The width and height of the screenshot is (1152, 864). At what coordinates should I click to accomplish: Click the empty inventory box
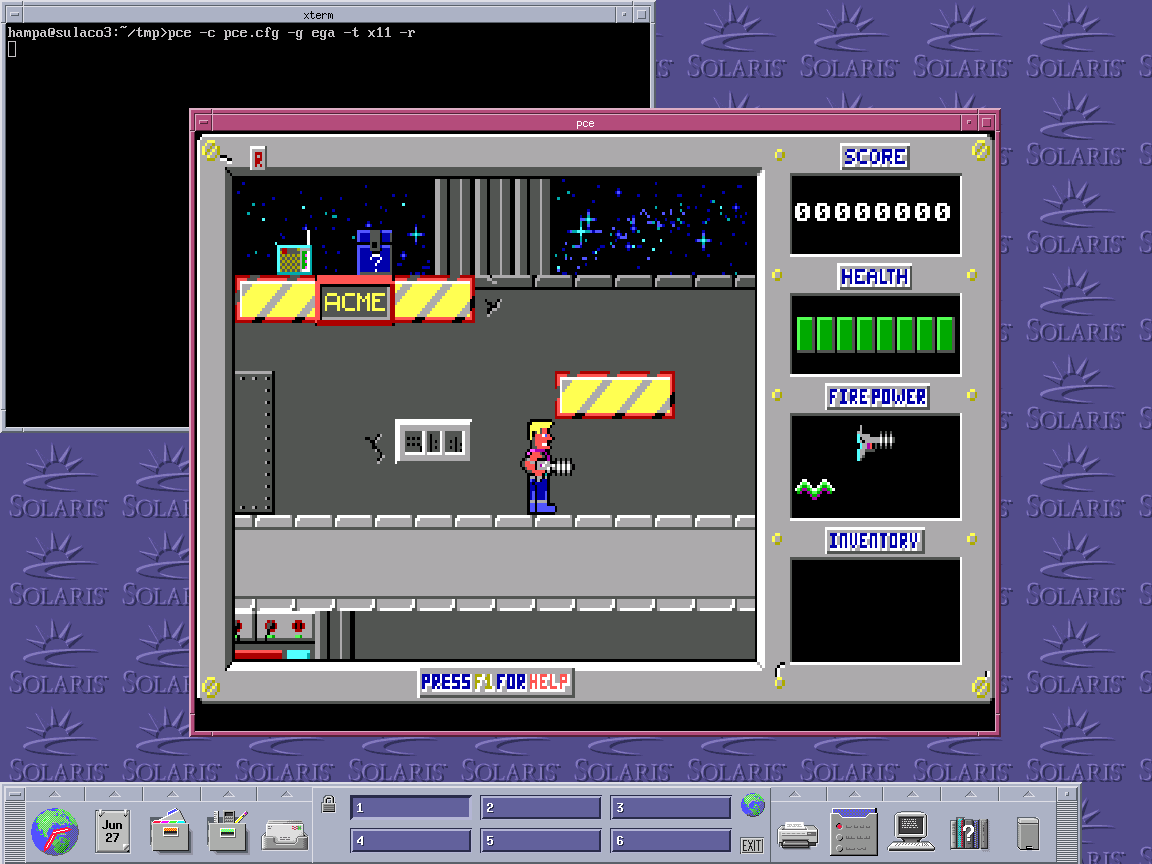pos(875,611)
